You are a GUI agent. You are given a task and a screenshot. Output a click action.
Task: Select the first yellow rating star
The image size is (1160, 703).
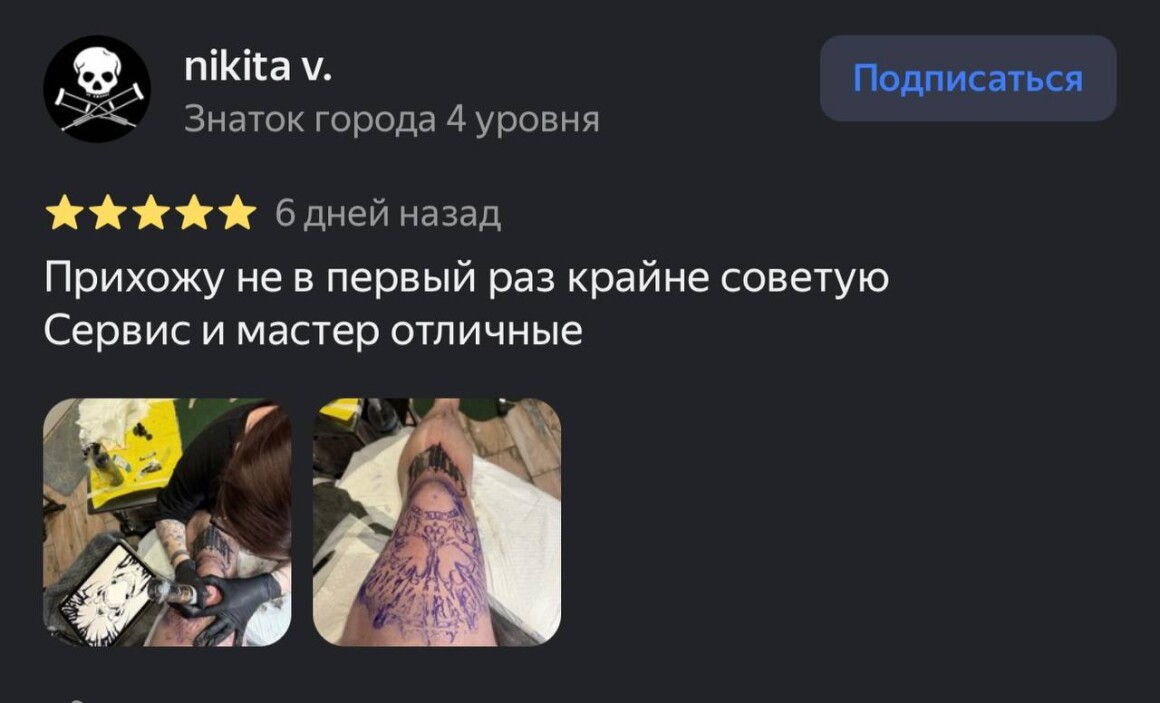[x=64, y=213]
